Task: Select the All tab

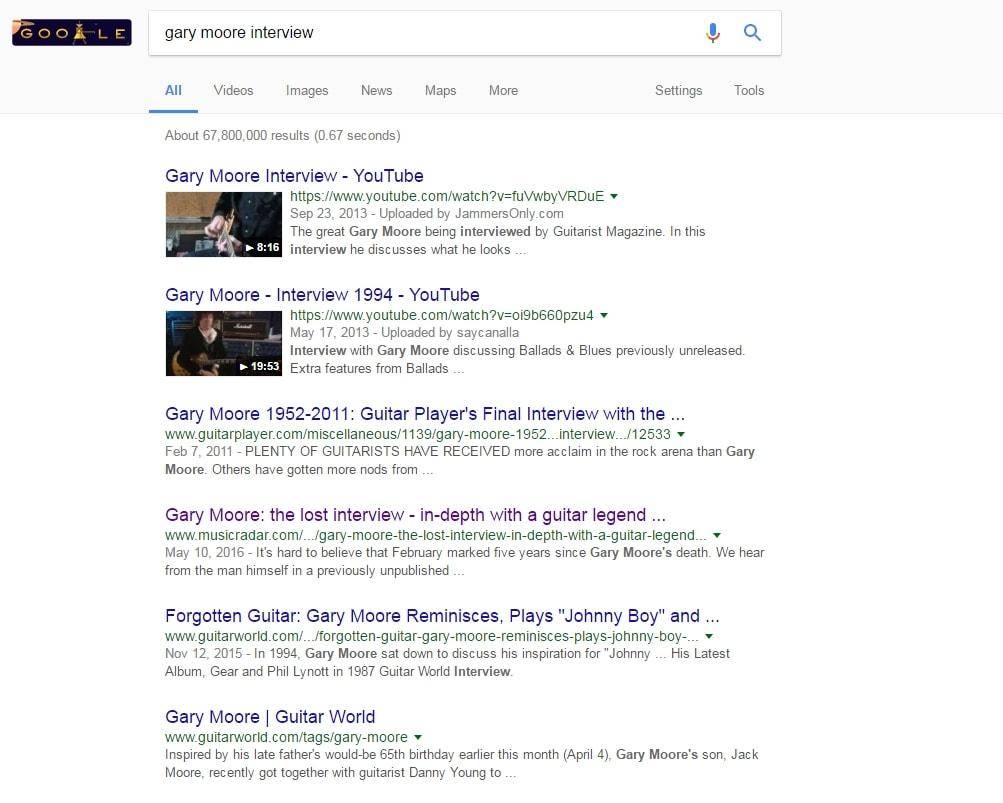Action: pos(173,90)
